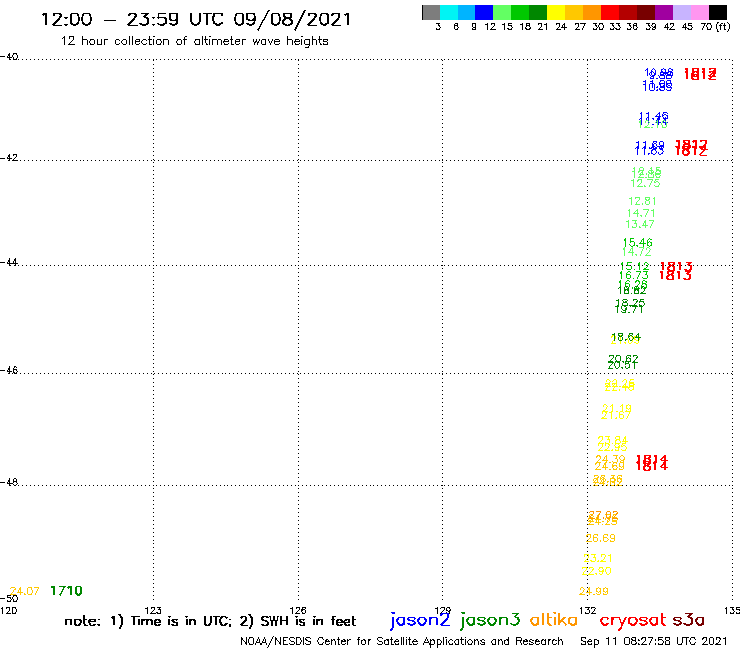Screen dimensions: 740x650
Task: Click the latitude axis label -48
Action: click(x=9, y=482)
